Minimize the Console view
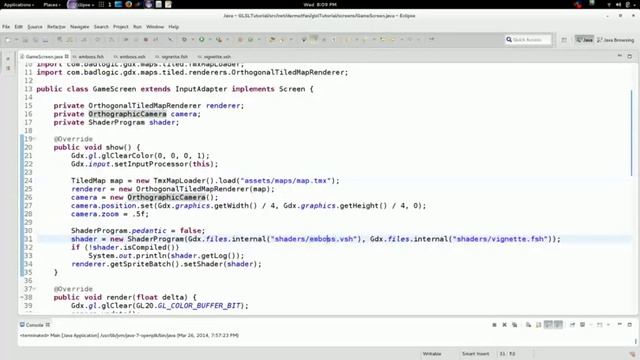The image size is (640, 360). [x=620, y=324]
